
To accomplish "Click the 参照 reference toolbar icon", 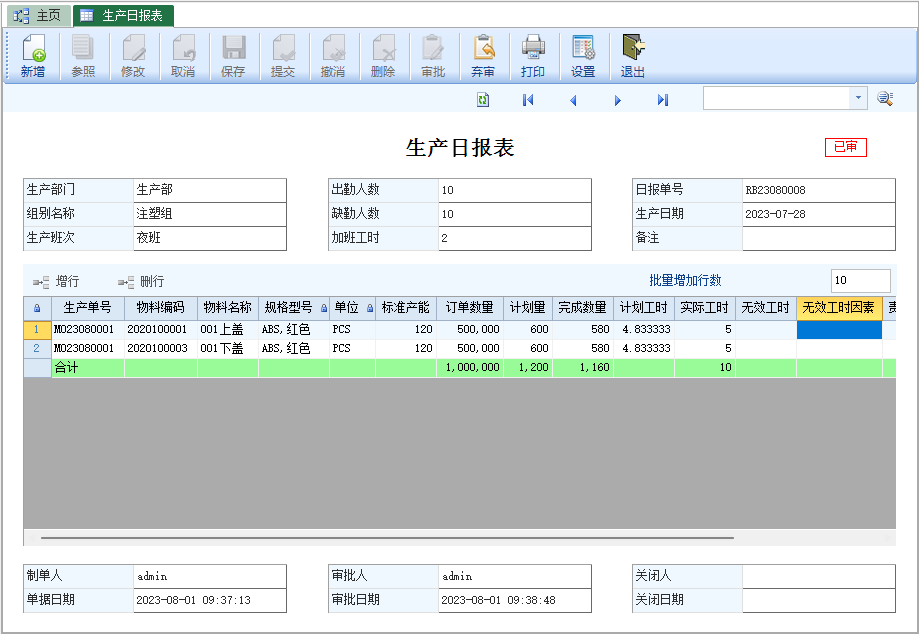I will coord(83,56).
